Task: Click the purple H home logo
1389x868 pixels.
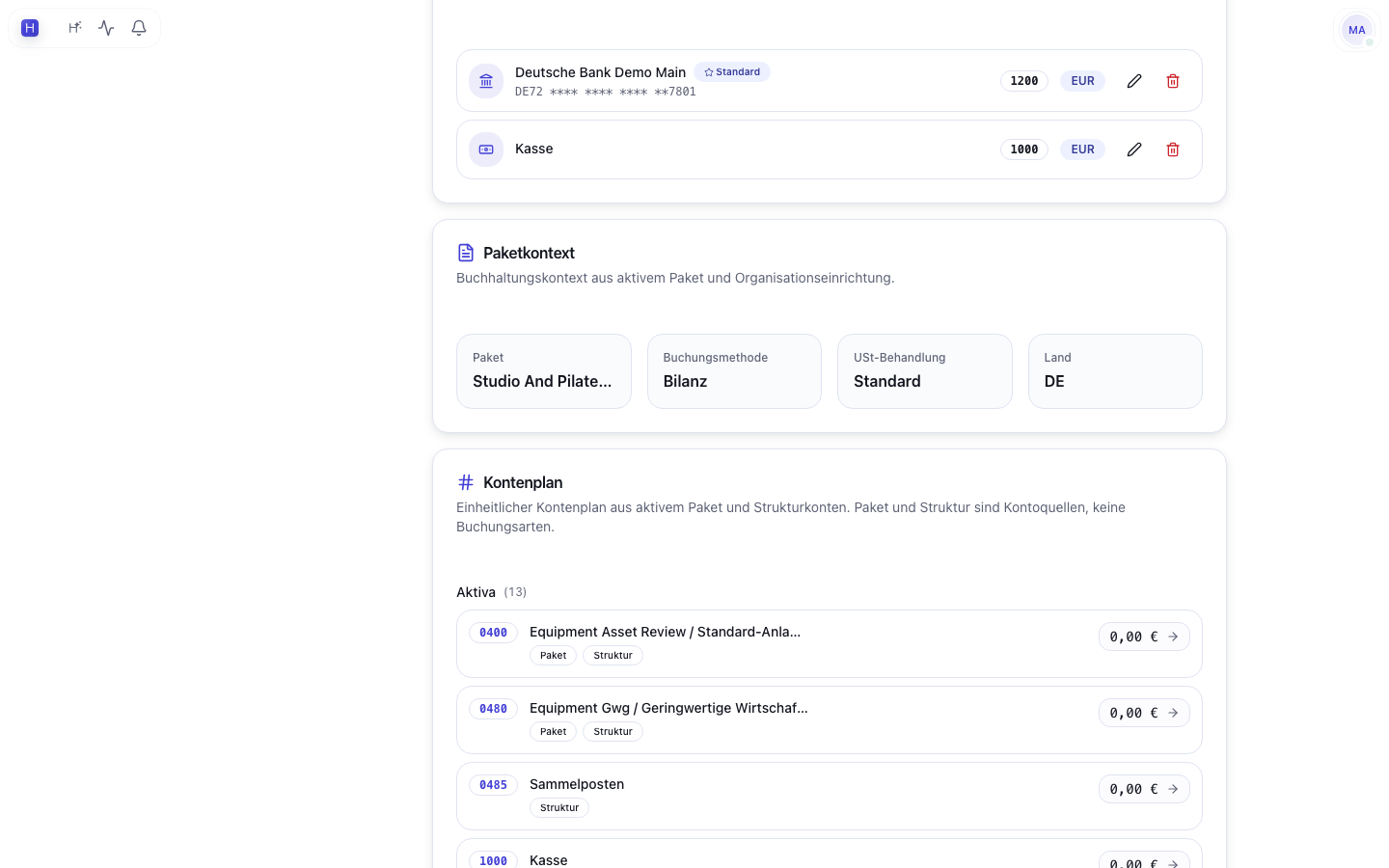Action: tap(30, 28)
